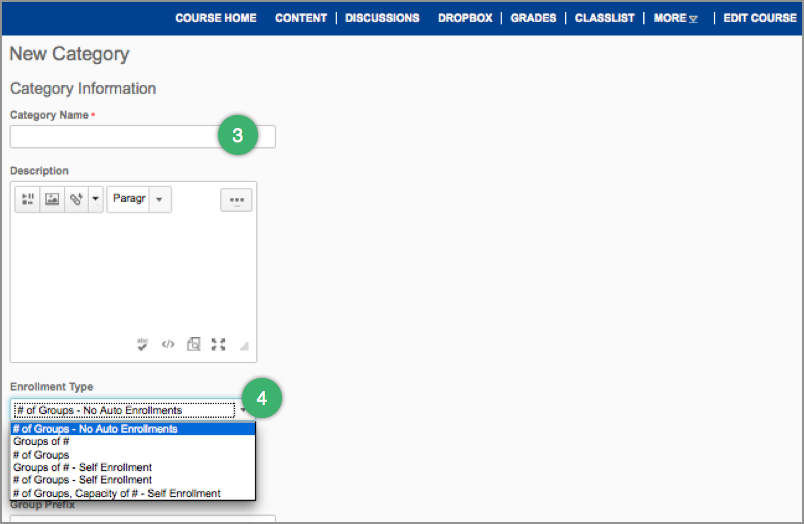This screenshot has height=524, width=804.
Task: Select '# of Groups - No Auto Enrollments' option
Action: [133, 429]
